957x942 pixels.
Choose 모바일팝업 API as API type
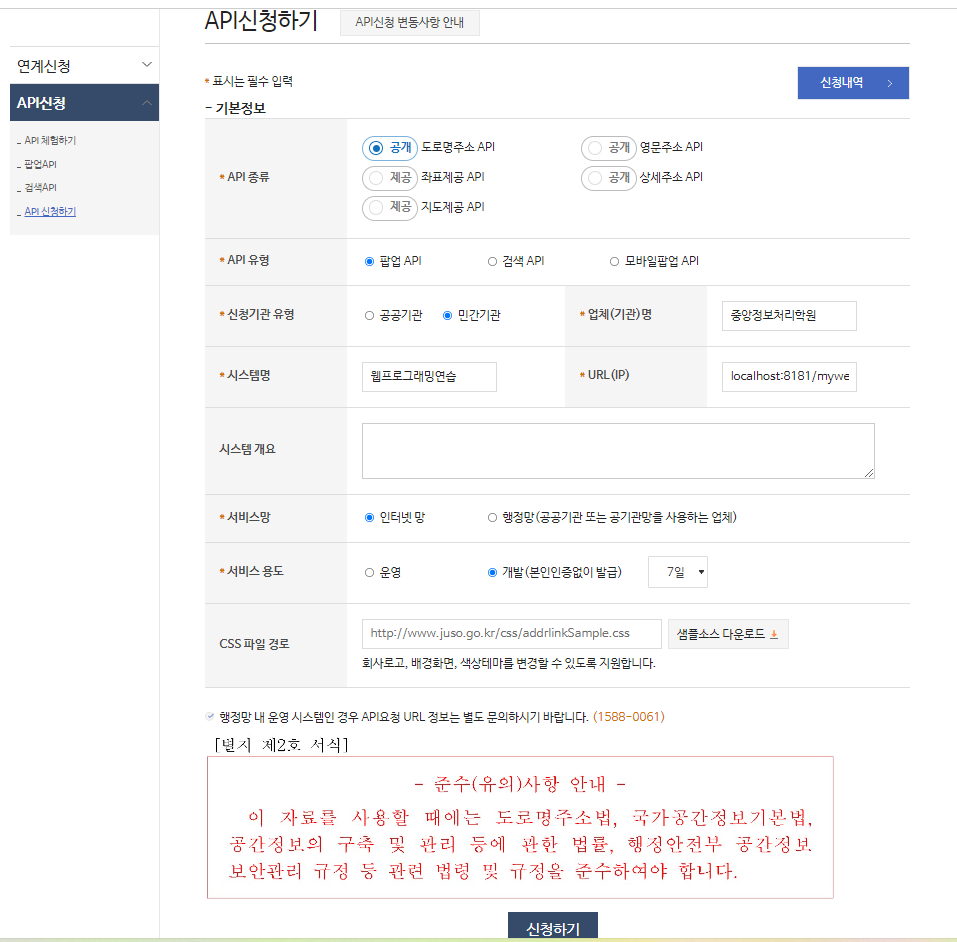pyautogui.click(x=614, y=261)
